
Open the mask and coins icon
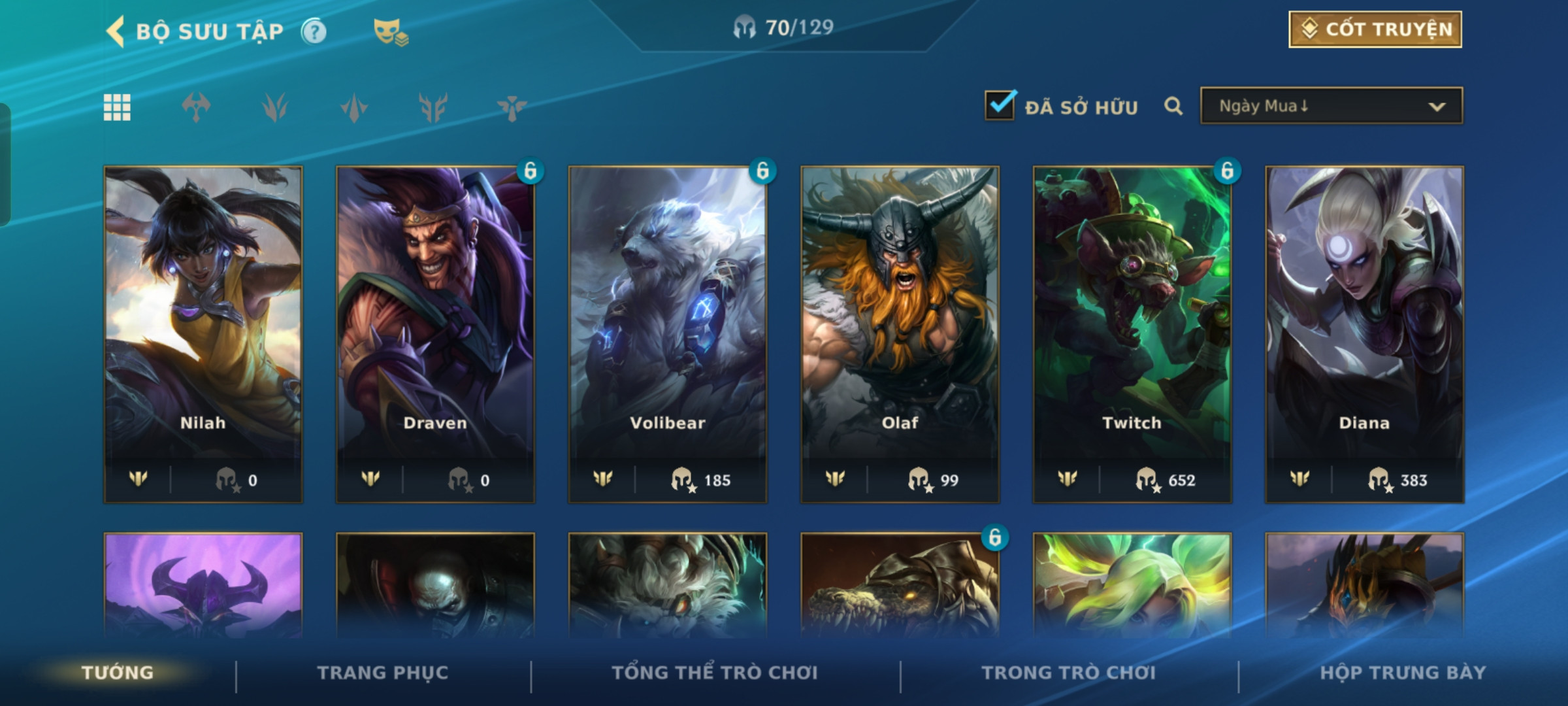tap(391, 32)
